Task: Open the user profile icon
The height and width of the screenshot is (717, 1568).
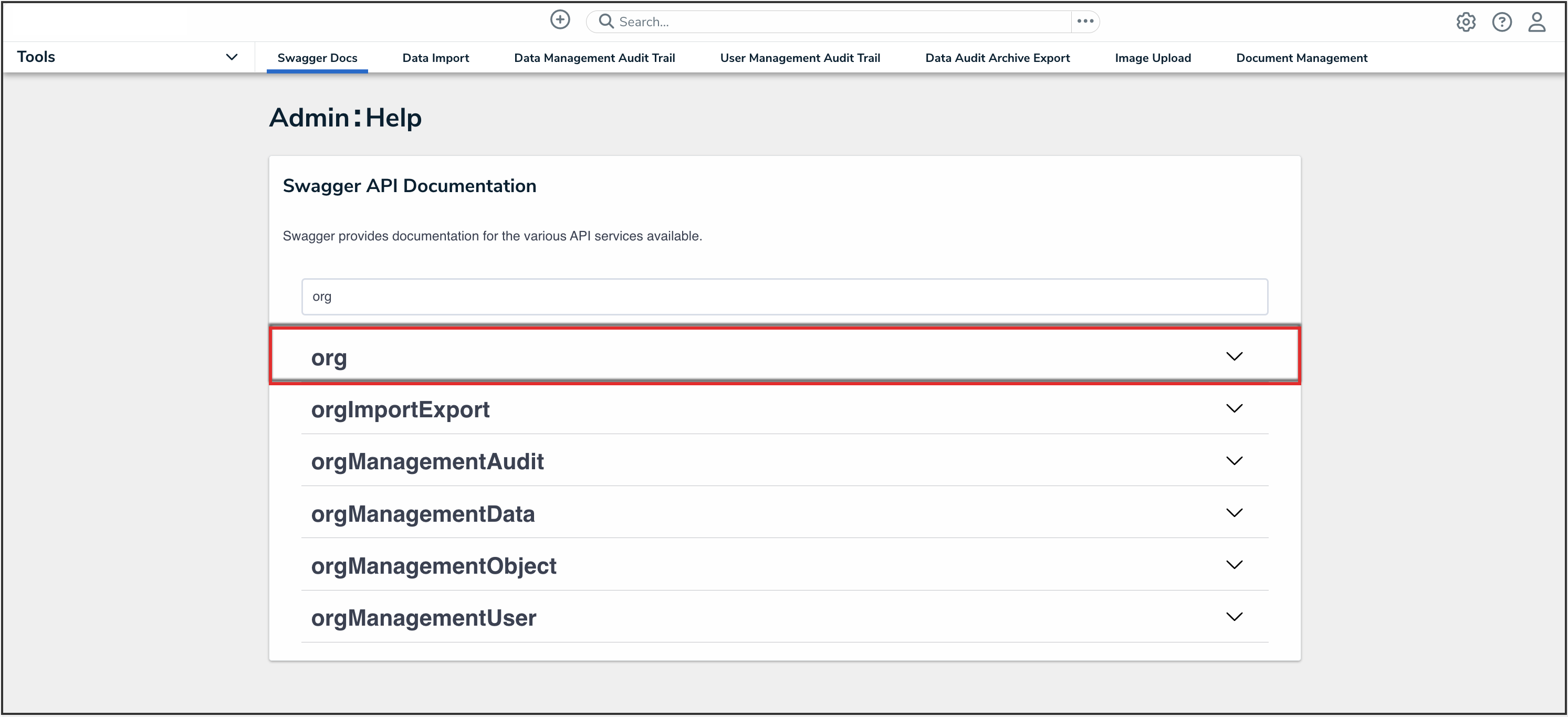Action: coord(1538,23)
